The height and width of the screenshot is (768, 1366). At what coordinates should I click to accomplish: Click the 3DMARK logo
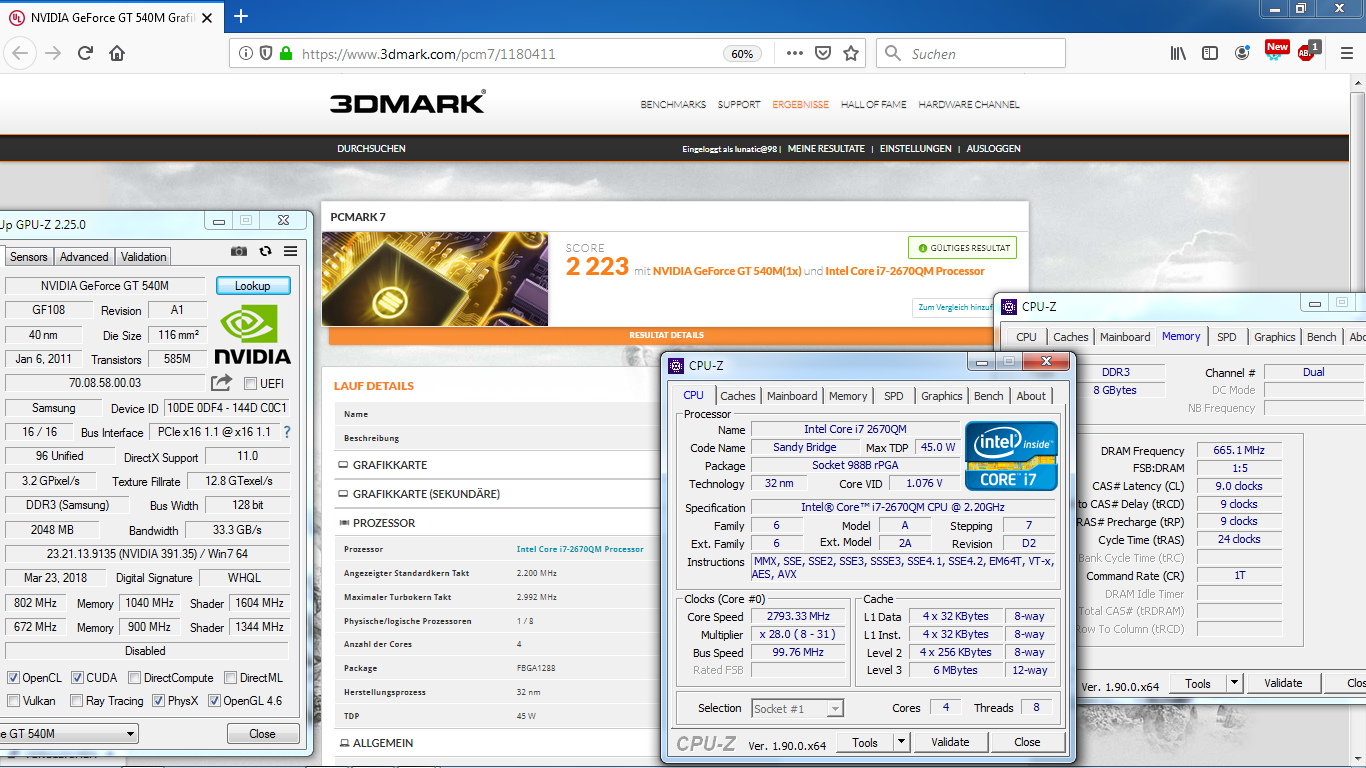[407, 102]
